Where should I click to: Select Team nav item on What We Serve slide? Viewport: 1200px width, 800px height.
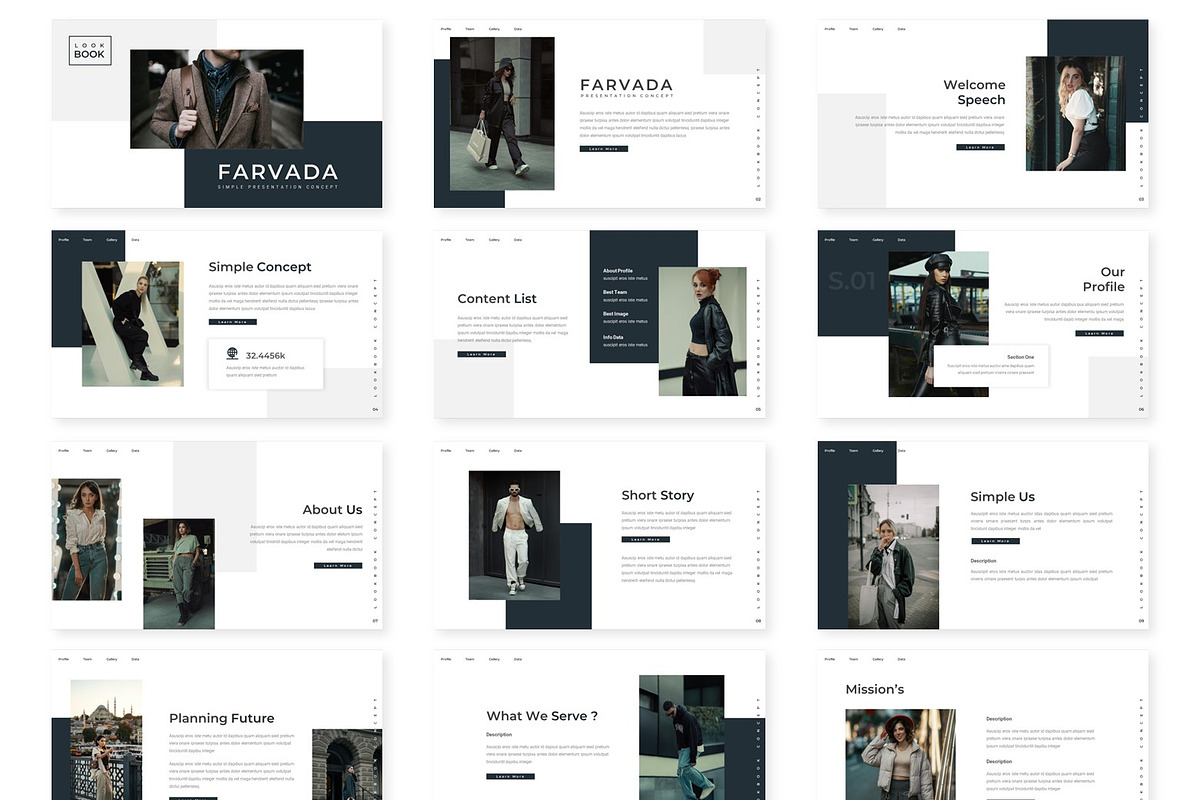(470, 659)
